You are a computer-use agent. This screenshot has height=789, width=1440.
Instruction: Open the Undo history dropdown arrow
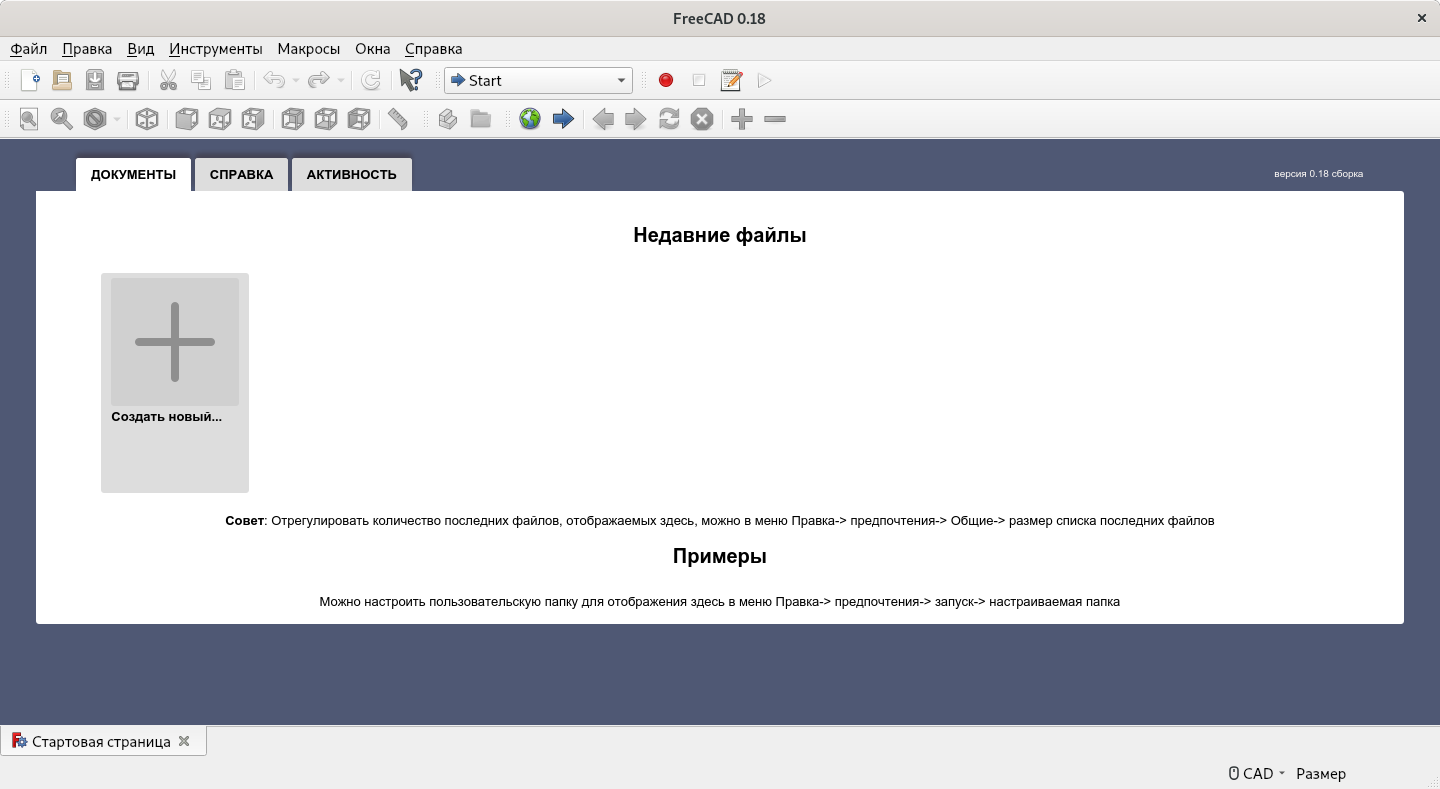[x=296, y=80]
